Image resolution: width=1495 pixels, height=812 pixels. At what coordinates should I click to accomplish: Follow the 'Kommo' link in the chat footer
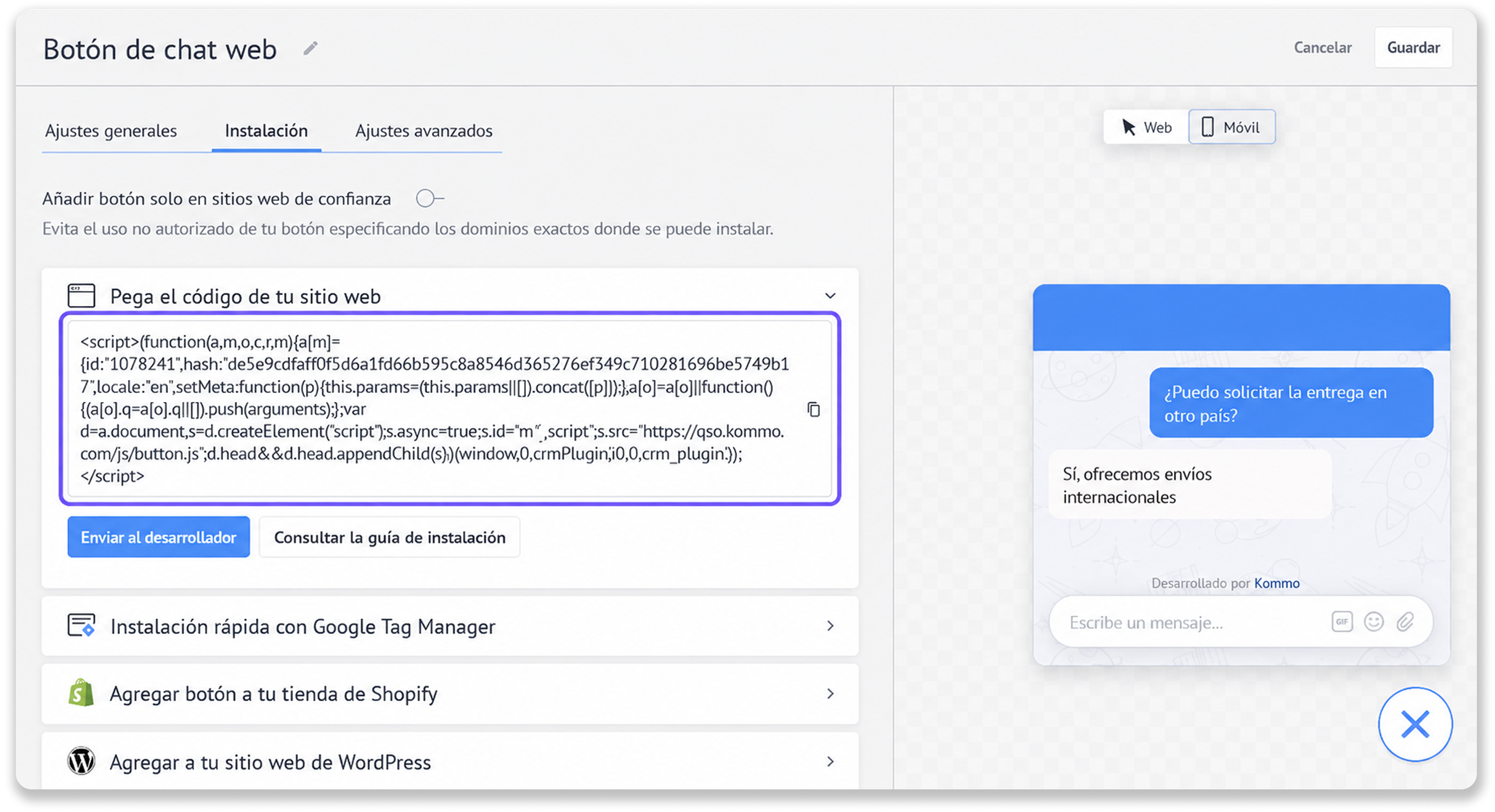[x=1277, y=583]
